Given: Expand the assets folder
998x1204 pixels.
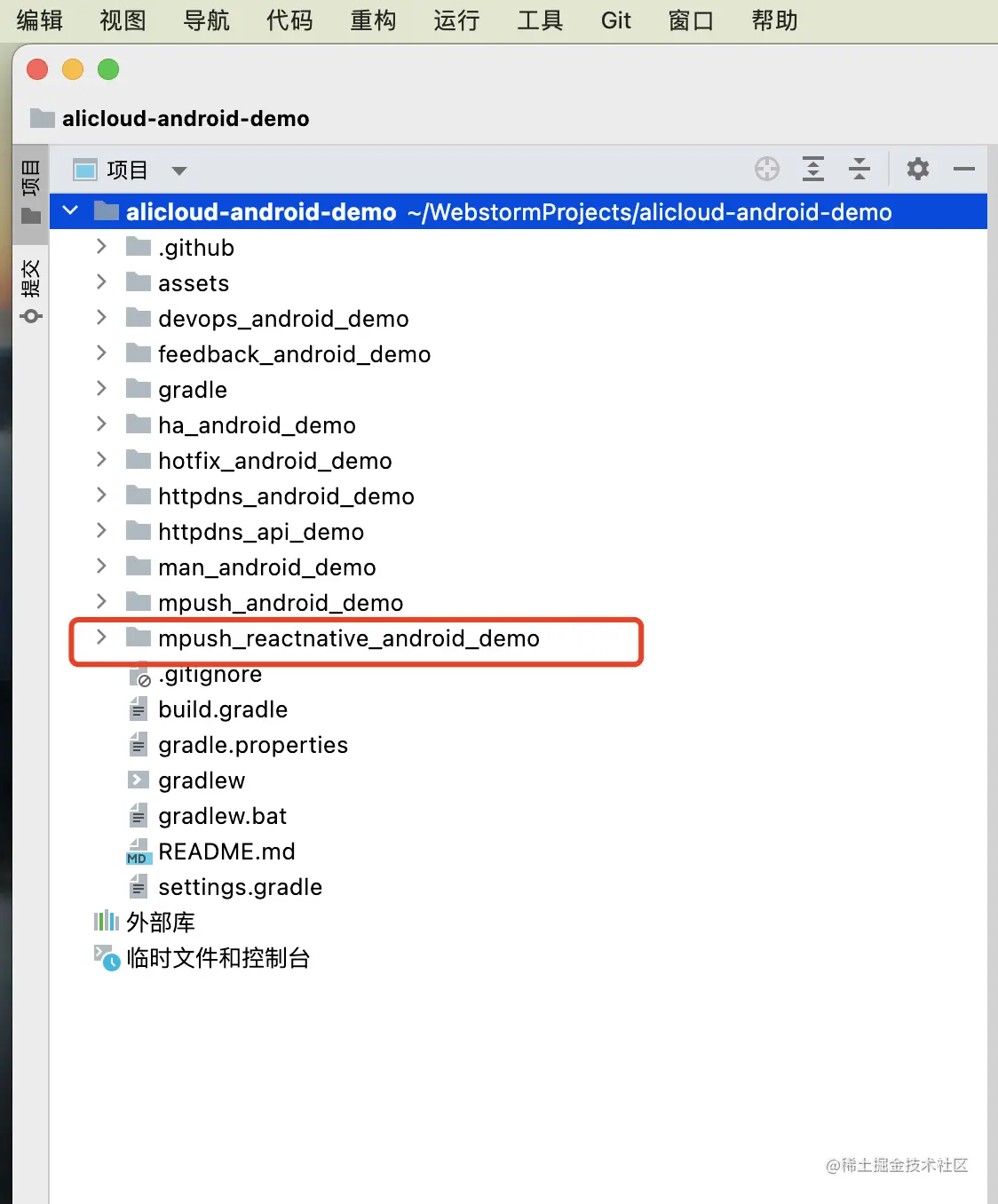Looking at the screenshot, I should pyautogui.click(x=101, y=282).
